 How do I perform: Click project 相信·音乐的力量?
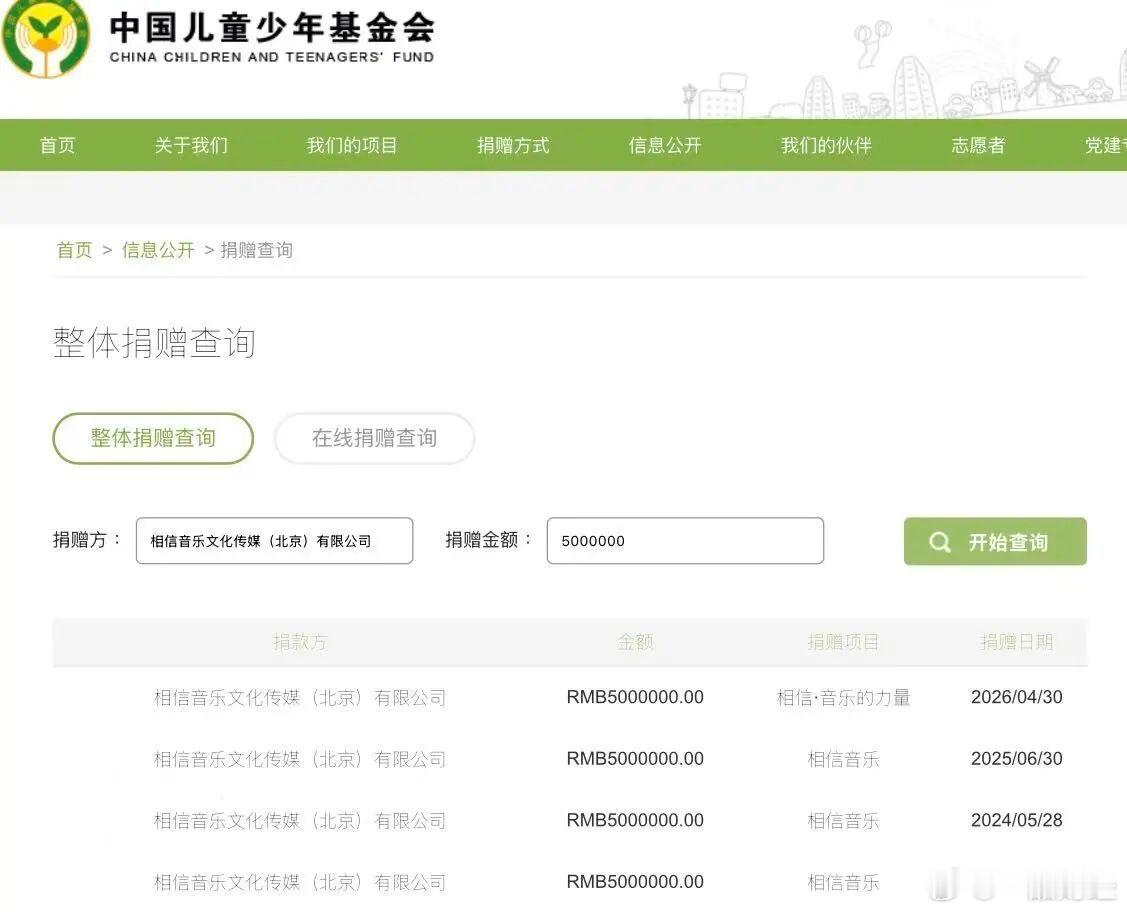click(x=844, y=697)
